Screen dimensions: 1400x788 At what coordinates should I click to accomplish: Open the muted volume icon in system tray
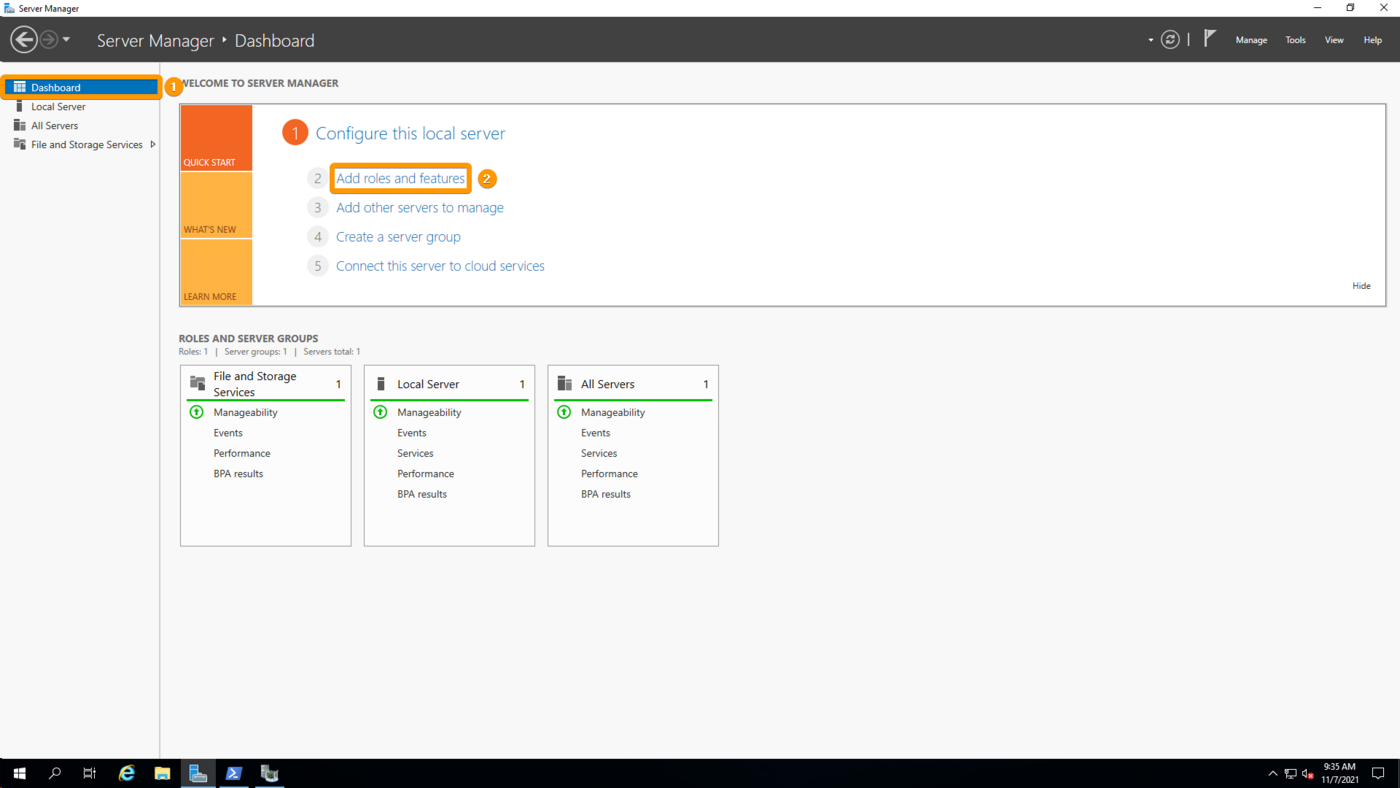click(1307, 773)
